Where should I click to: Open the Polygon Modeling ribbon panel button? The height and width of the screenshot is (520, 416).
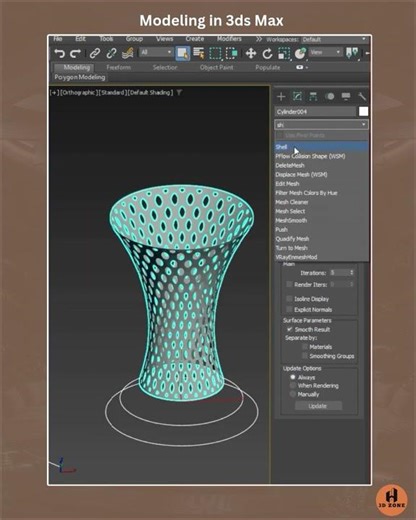(x=80, y=77)
